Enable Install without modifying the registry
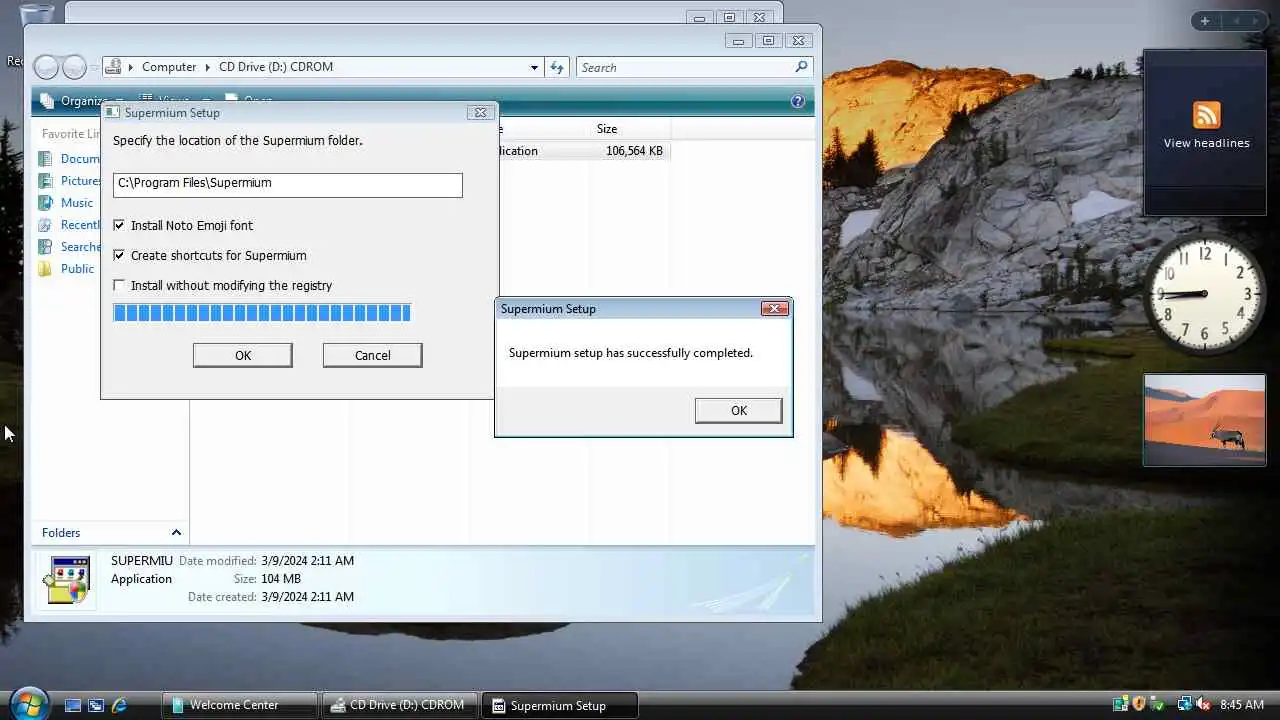 [119, 285]
